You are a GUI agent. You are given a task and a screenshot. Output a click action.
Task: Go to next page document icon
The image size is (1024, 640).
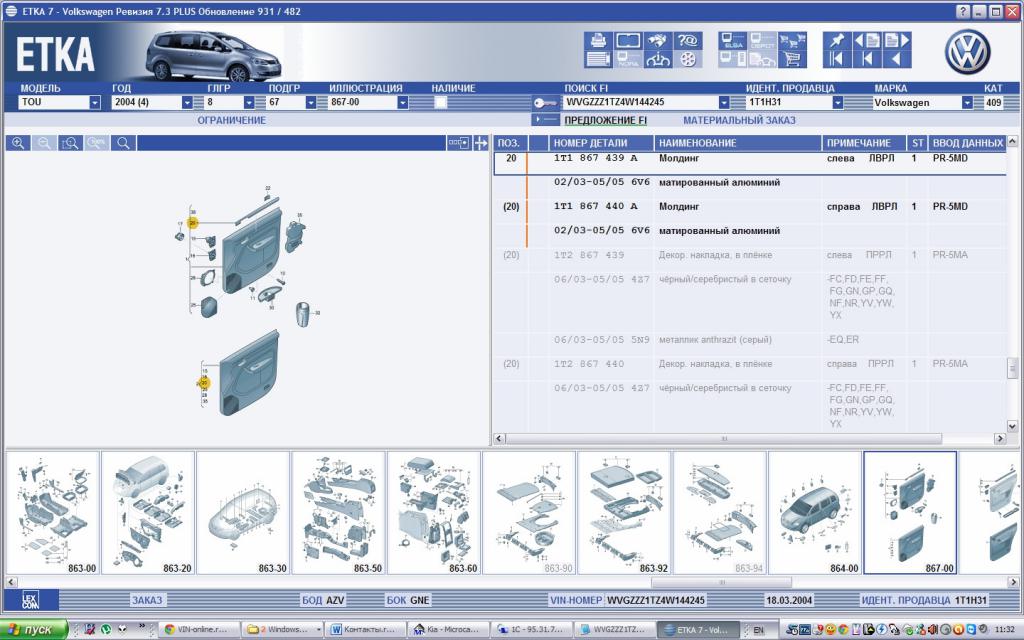click(x=897, y=40)
